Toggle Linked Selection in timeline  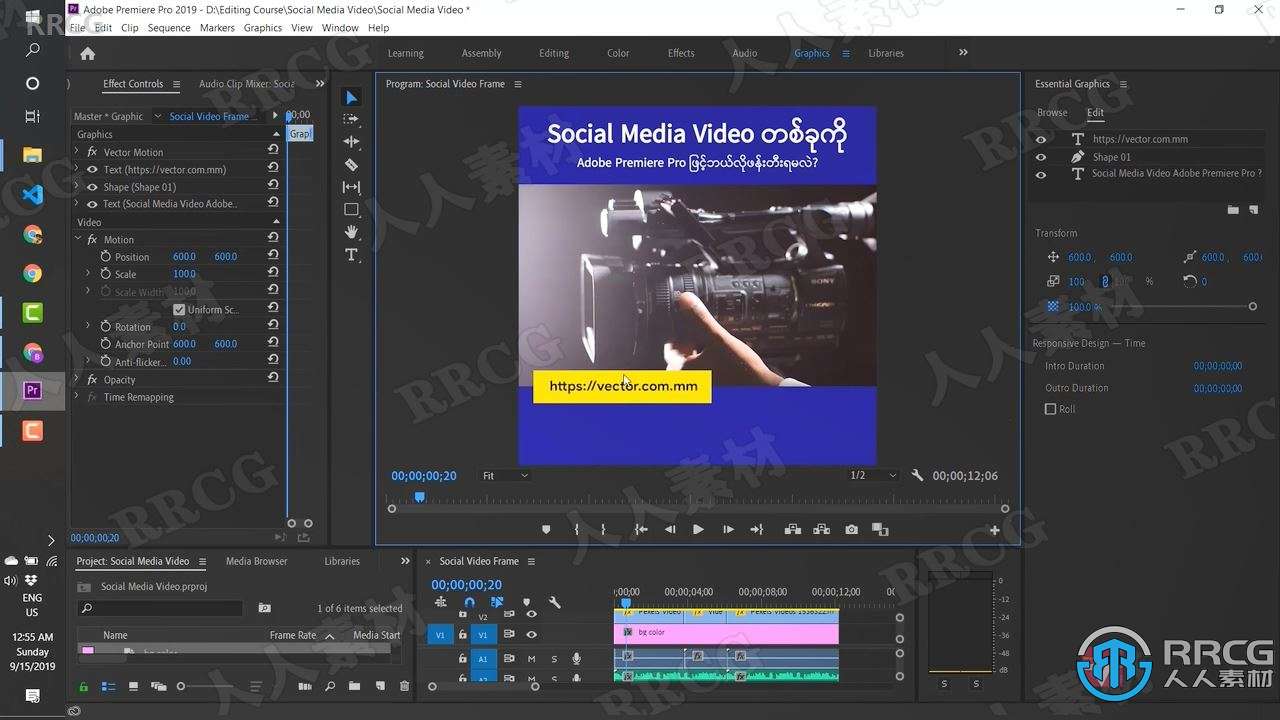497,602
